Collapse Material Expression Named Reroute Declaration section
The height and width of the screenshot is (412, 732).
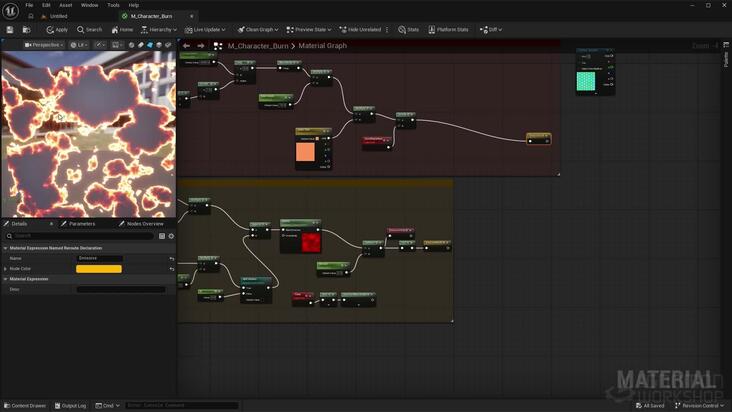(6, 248)
